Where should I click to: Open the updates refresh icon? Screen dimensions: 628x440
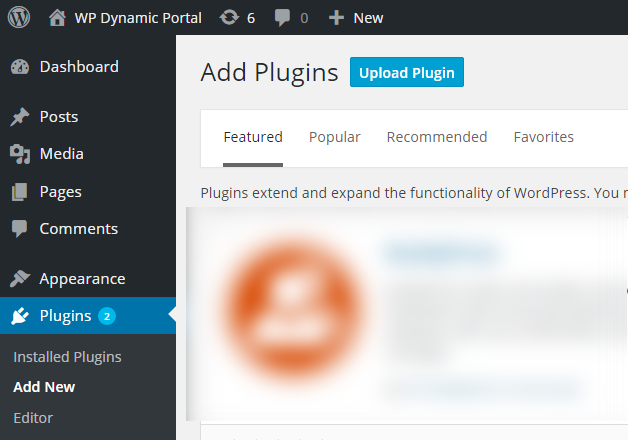click(229, 18)
